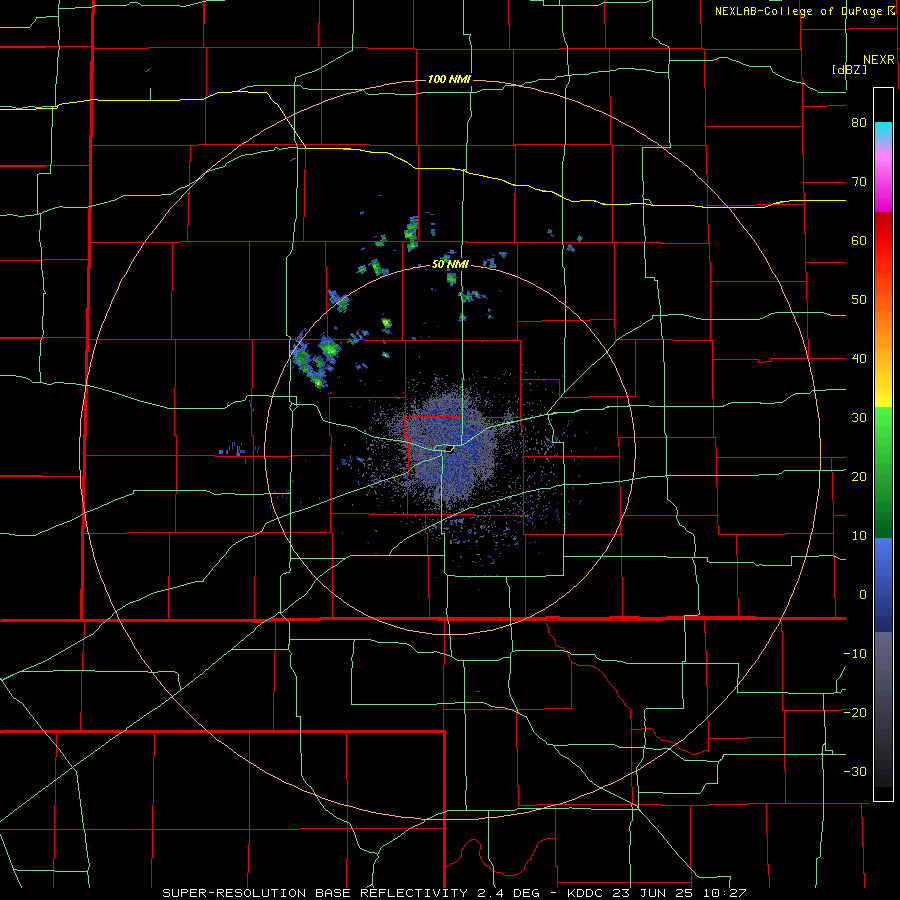
Task: Click the -10 dBZ legend value
Action: coord(855,653)
